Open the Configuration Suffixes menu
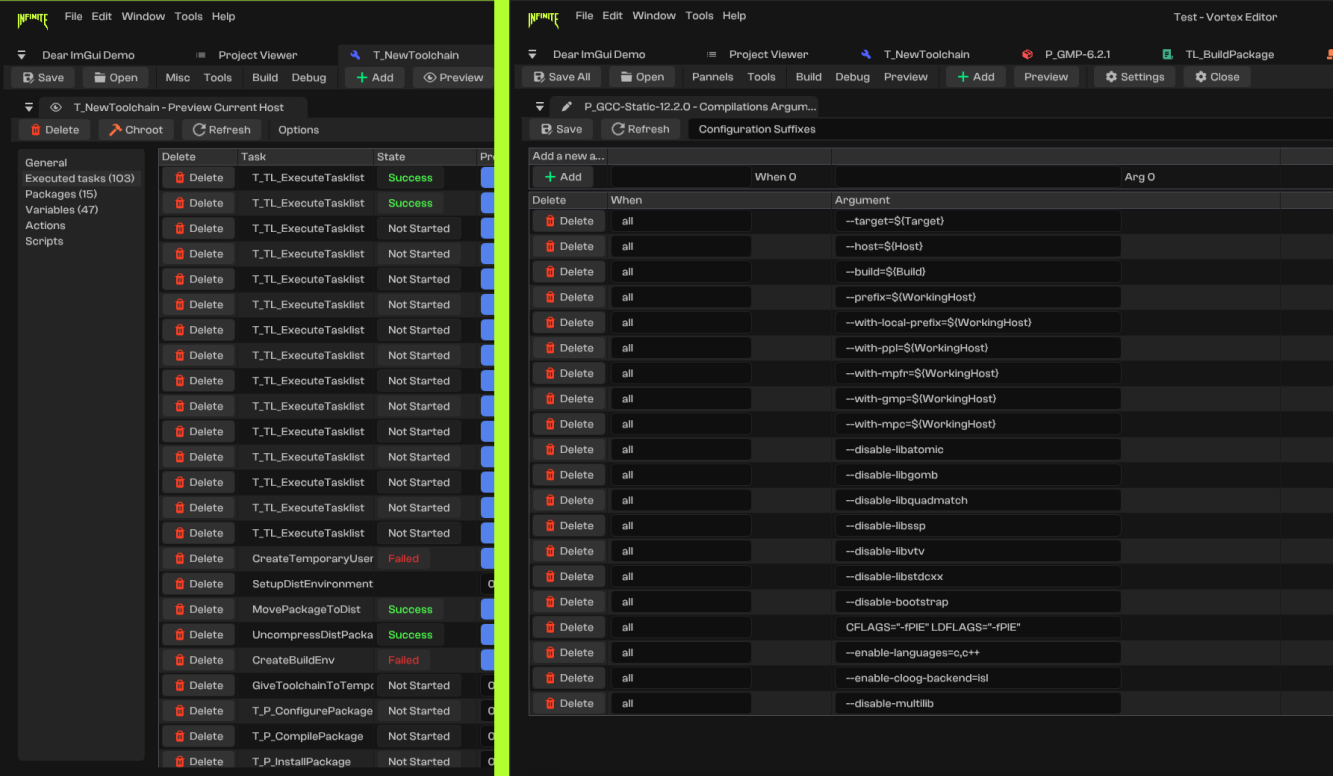The height and width of the screenshot is (776, 1333). (x=756, y=129)
